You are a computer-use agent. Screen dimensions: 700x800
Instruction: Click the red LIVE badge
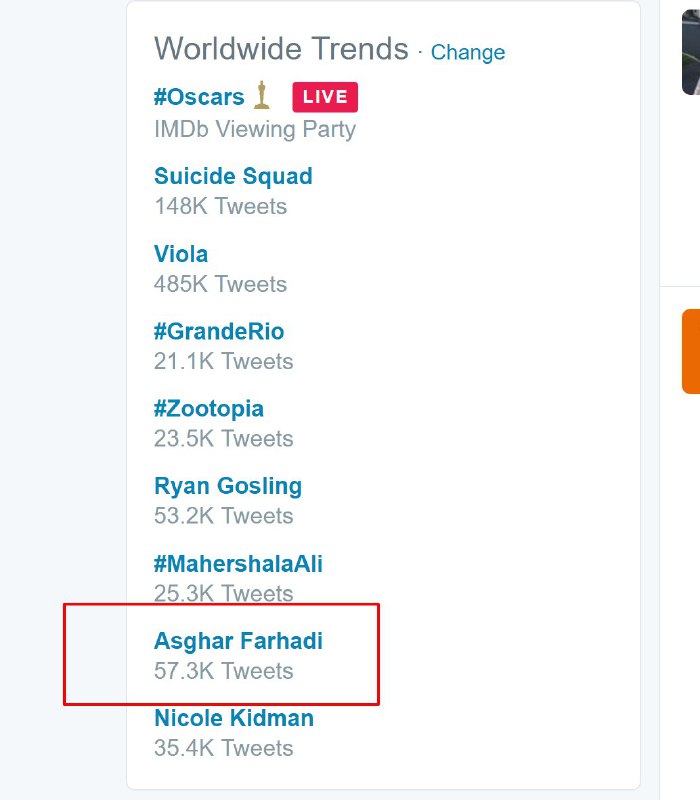tap(325, 97)
